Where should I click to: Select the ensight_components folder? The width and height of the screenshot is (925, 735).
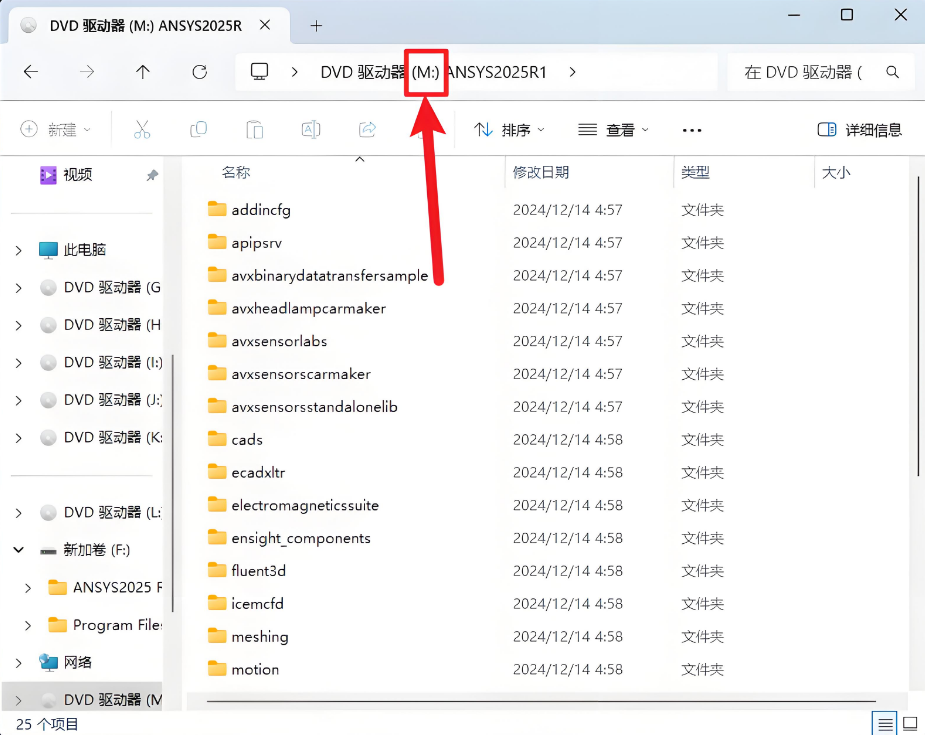tap(289, 538)
